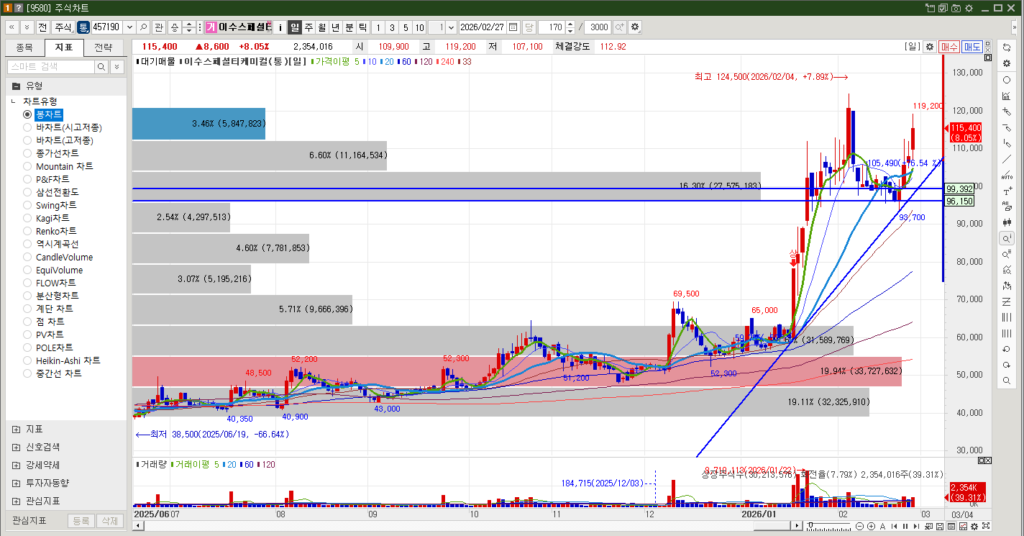The height and width of the screenshot is (536, 1024).
Task: Expand the 신호검색 tree section
Action: pos(15,447)
